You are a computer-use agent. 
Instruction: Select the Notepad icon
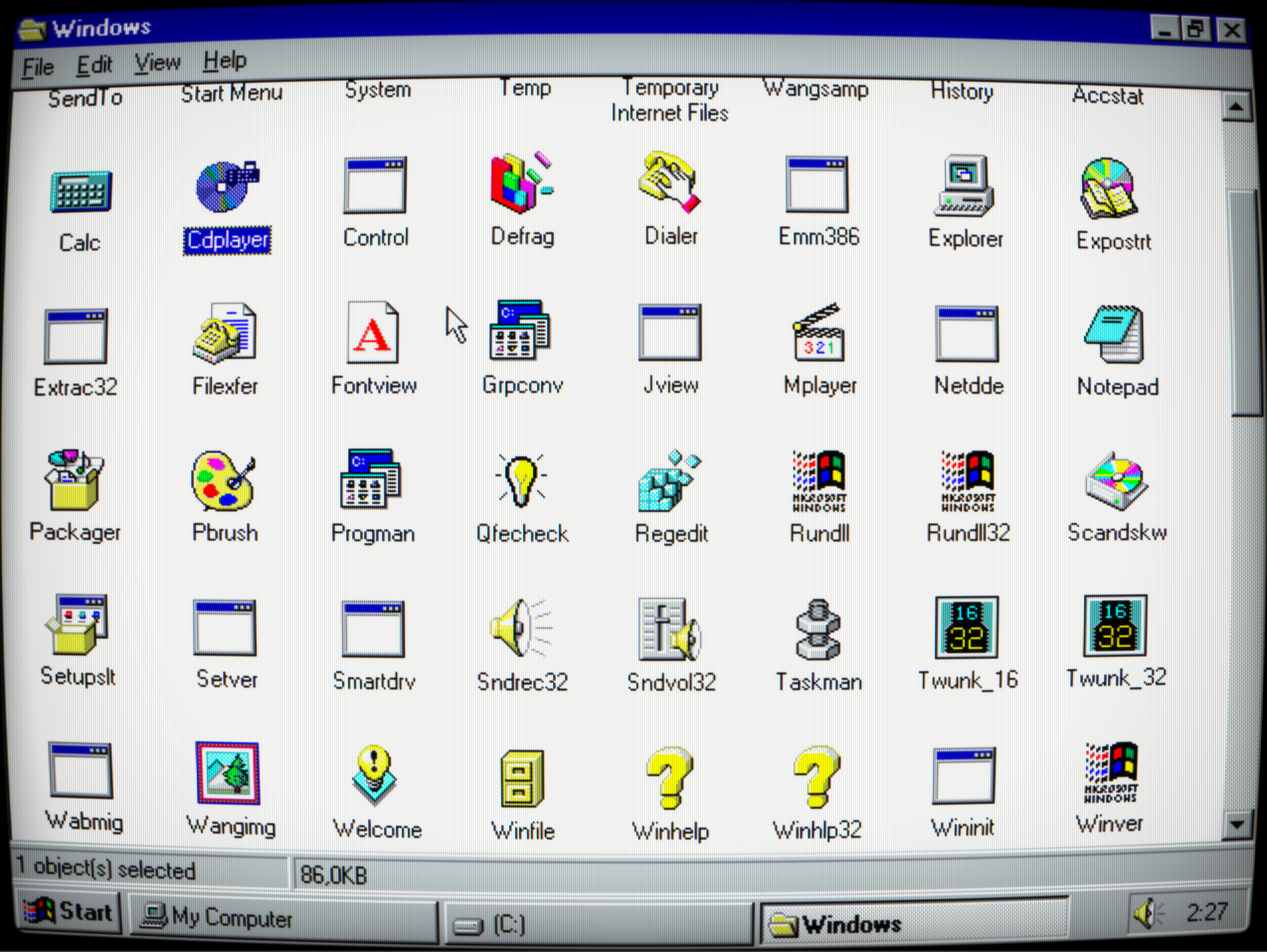tap(1115, 334)
